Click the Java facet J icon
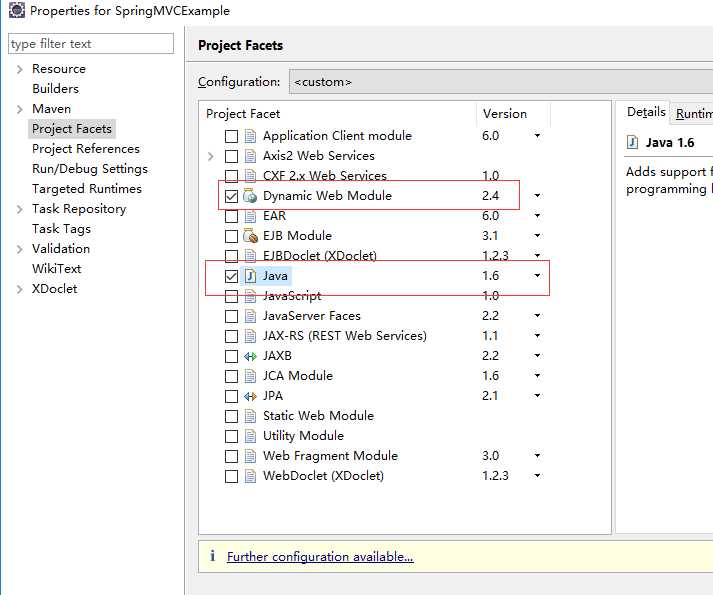713x595 pixels. pos(250,276)
